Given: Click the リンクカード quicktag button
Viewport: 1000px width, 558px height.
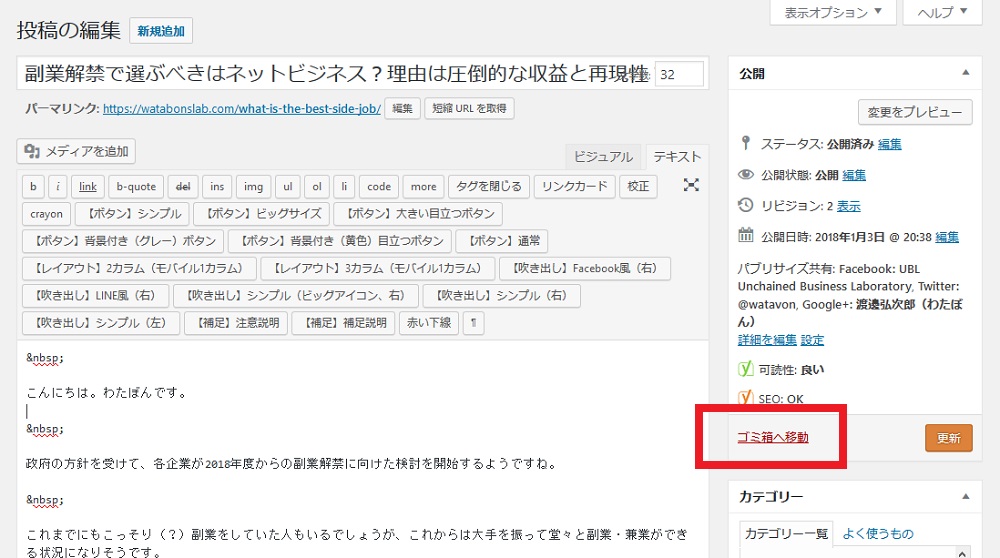Looking at the screenshot, I should [575, 186].
